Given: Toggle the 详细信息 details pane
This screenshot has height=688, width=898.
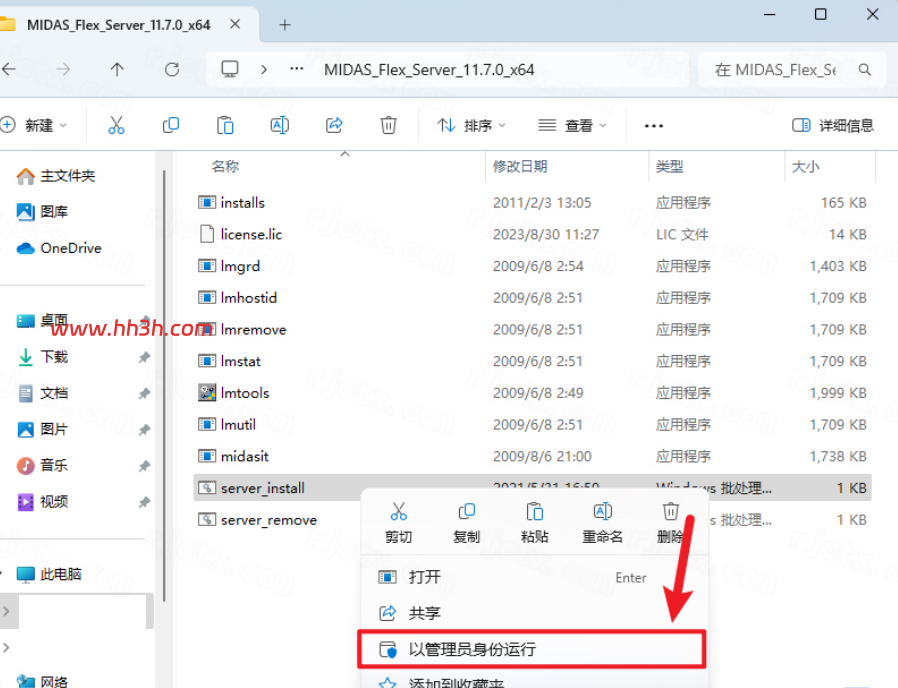Looking at the screenshot, I should (x=833, y=125).
